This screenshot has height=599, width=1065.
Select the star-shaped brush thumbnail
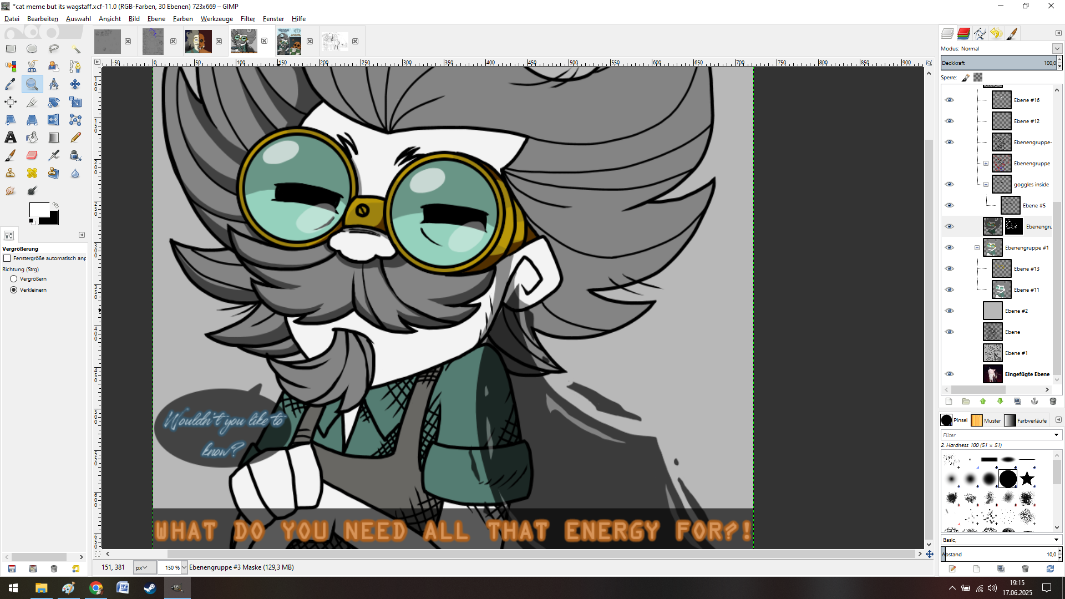[1026, 479]
